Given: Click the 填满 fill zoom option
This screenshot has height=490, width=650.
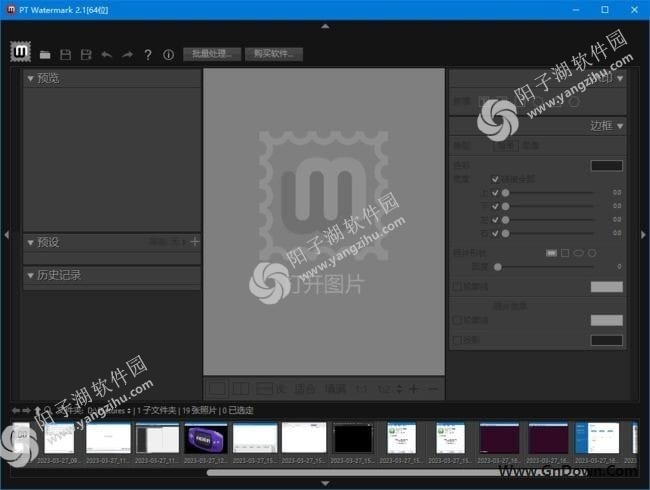Looking at the screenshot, I should (x=335, y=389).
